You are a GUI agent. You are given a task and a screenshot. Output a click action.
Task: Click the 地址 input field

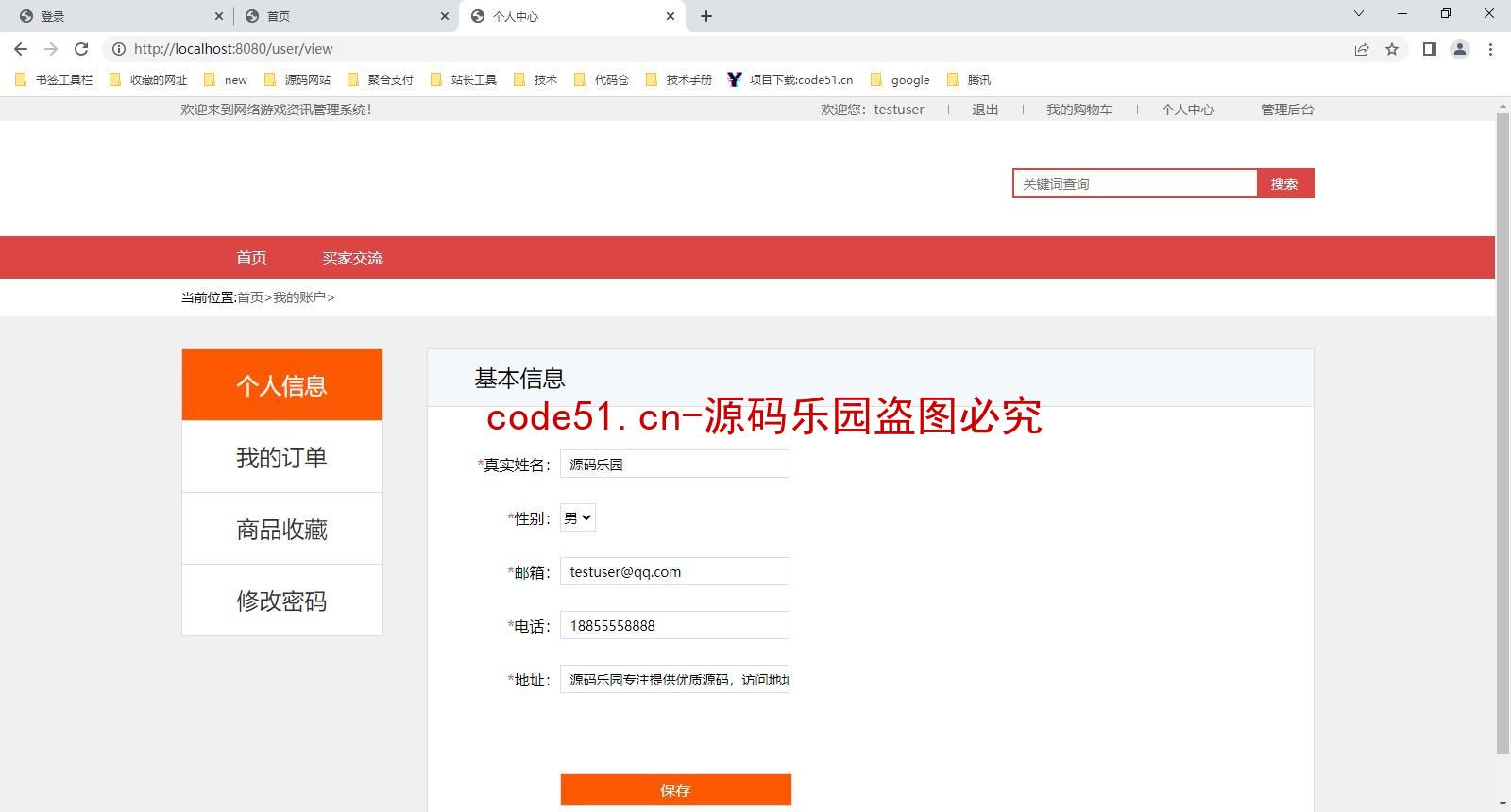pos(674,679)
